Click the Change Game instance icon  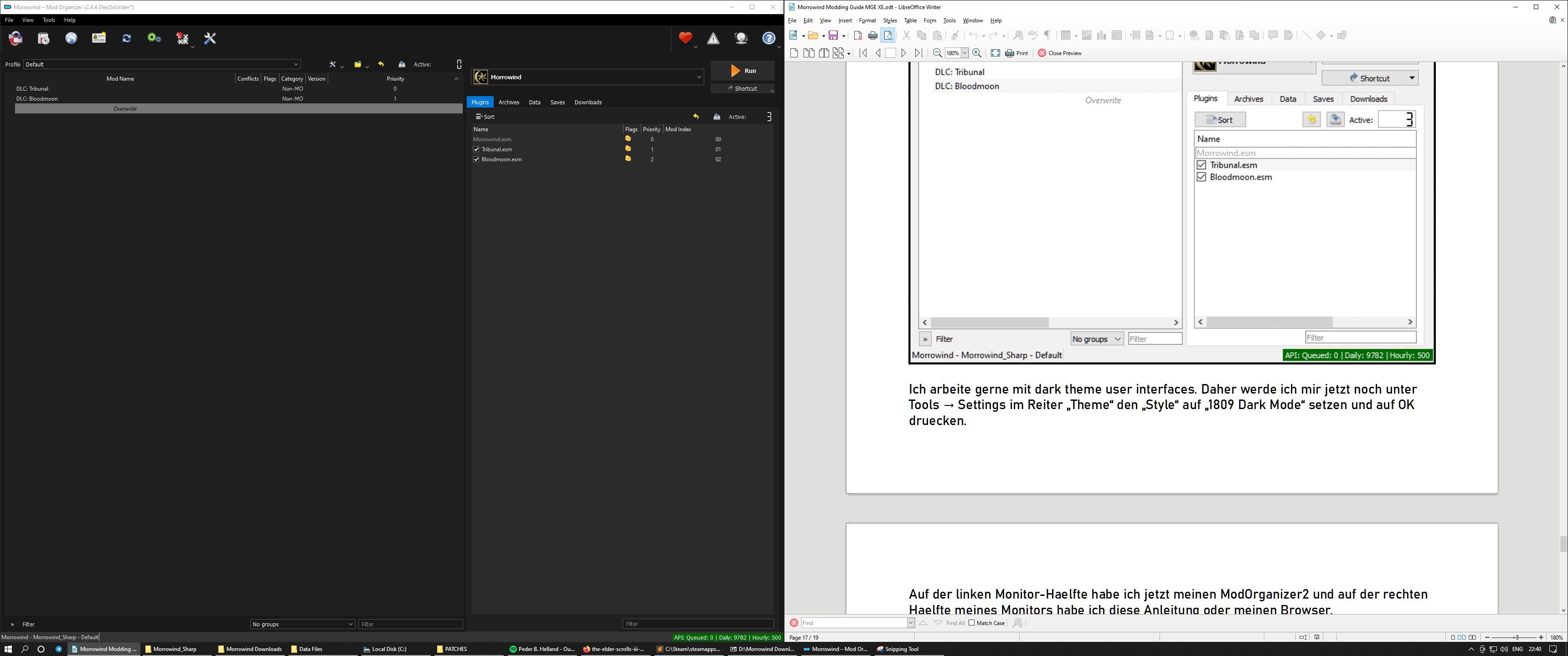click(16, 38)
